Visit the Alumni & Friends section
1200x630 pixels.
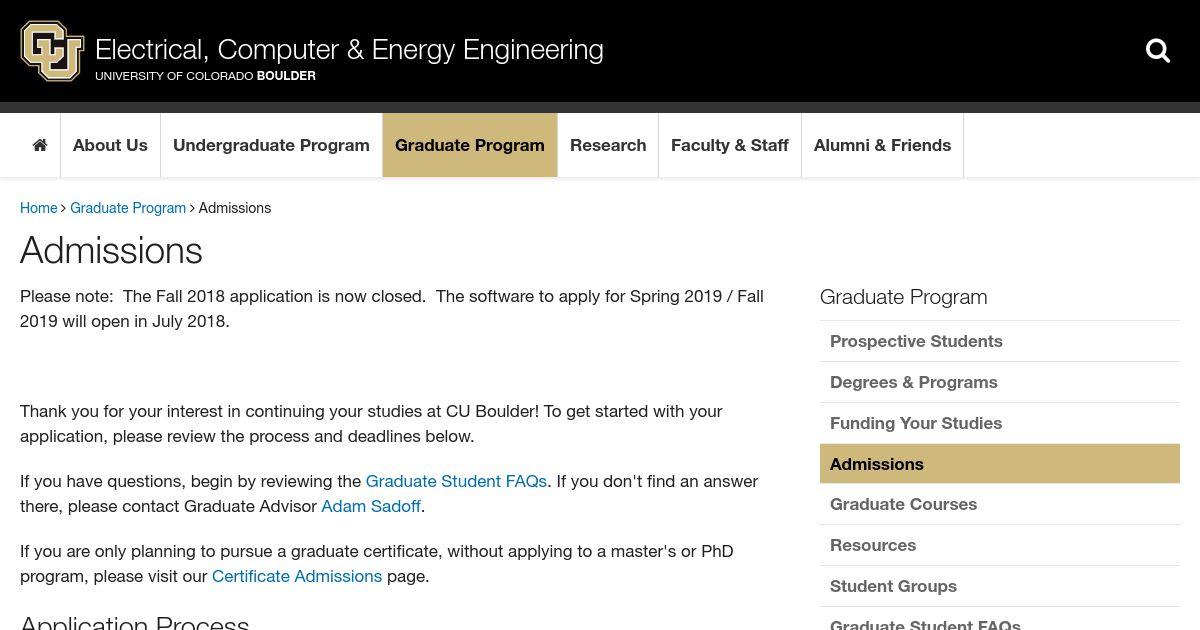[882, 145]
